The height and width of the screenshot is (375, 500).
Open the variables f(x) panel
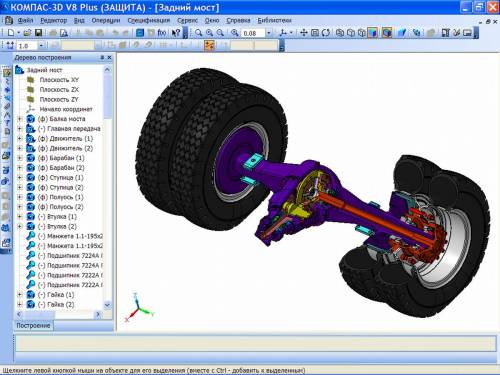coord(162,33)
